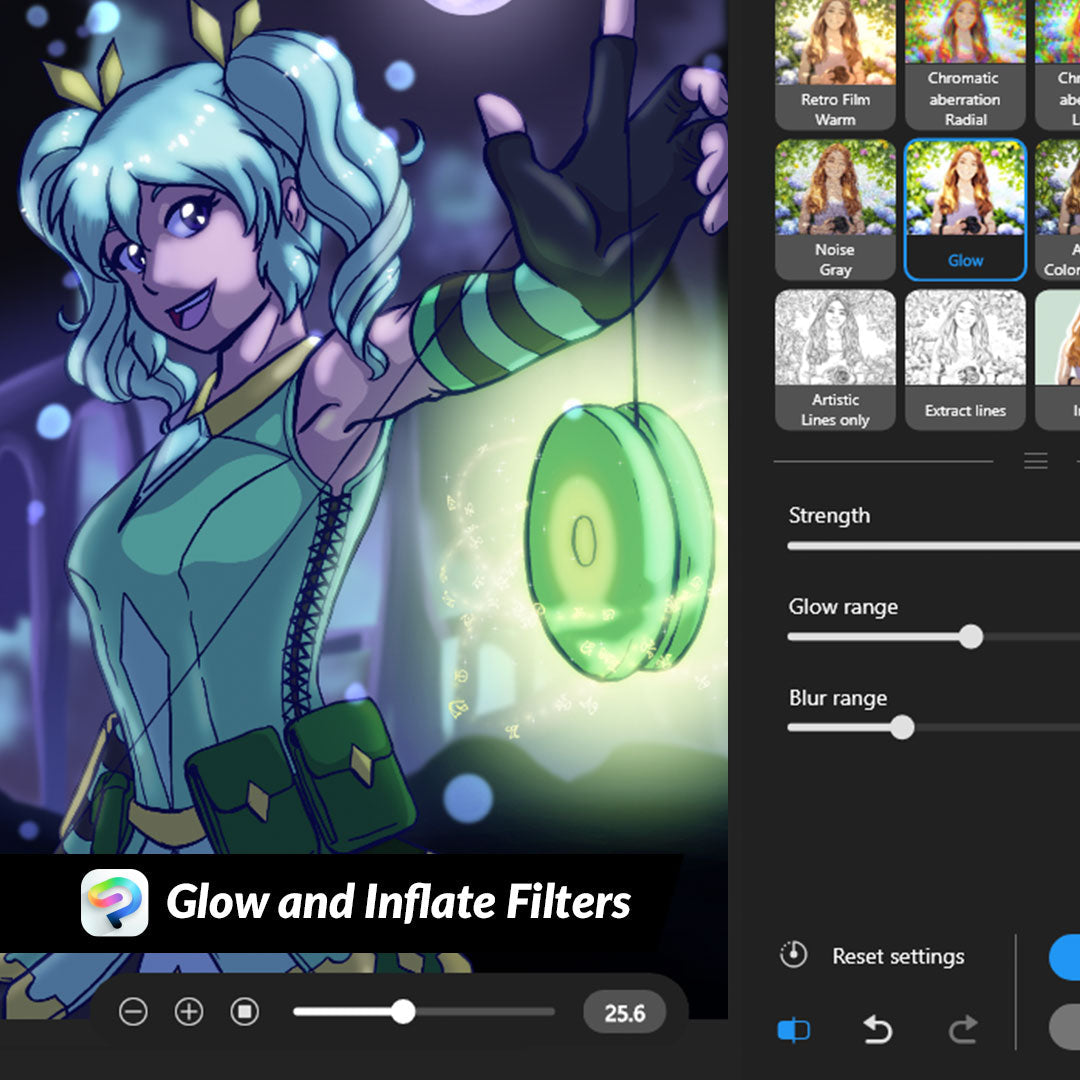Click the gray button below blue one
This screenshot has height=1080, width=1080.
1065,1027
